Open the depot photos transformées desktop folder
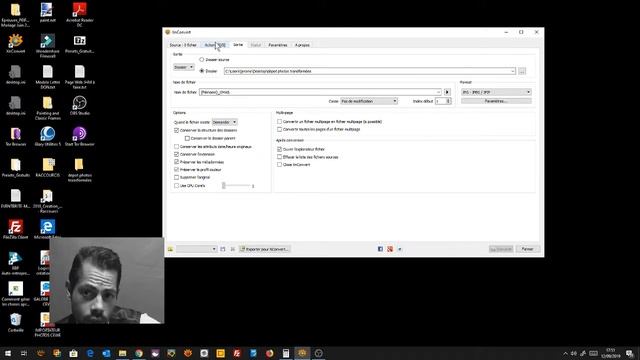Image resolution: width=640 pixels, height=360 pixels. coord(80,170)
